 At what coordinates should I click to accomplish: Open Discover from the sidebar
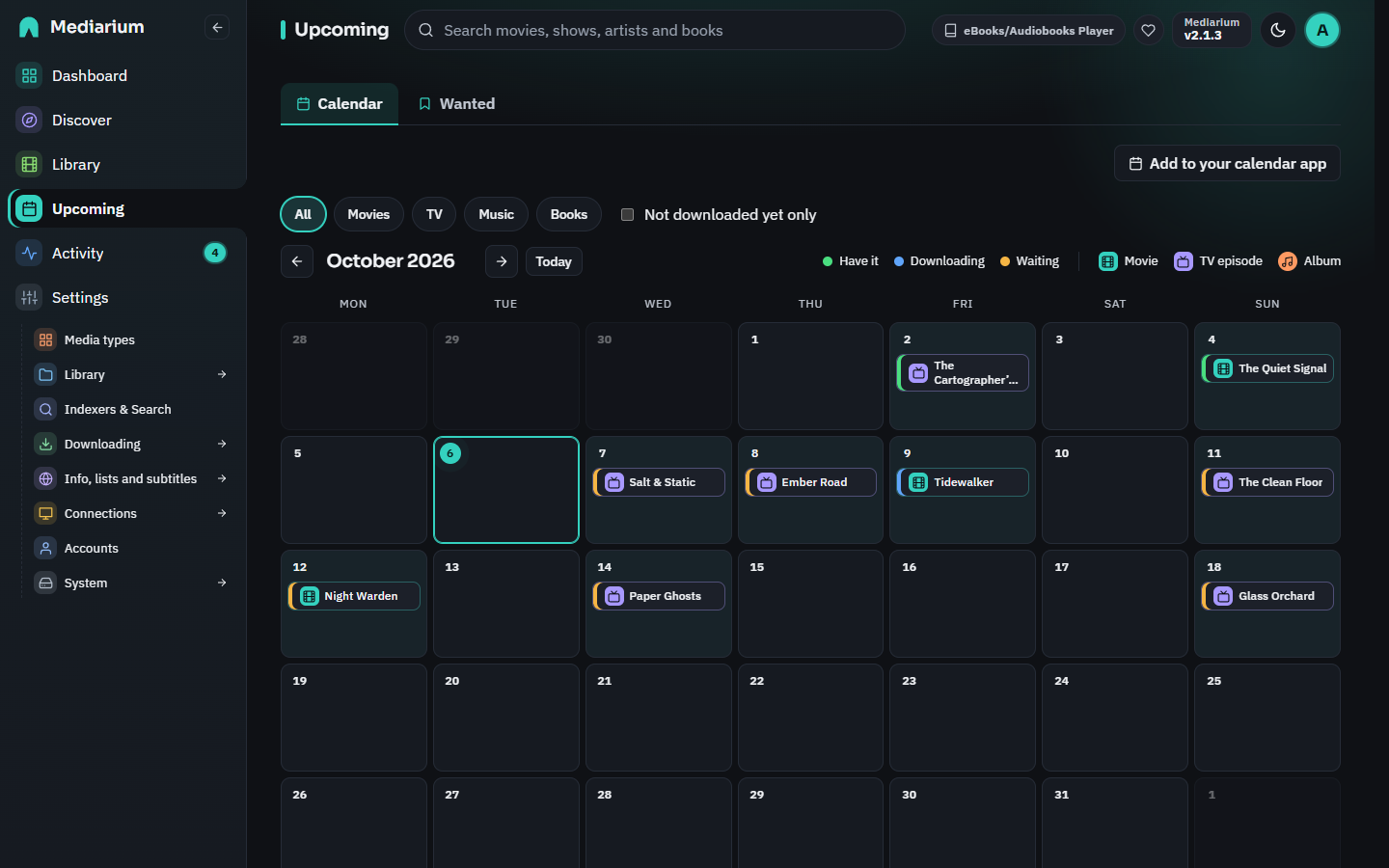[x=123, y=120]
